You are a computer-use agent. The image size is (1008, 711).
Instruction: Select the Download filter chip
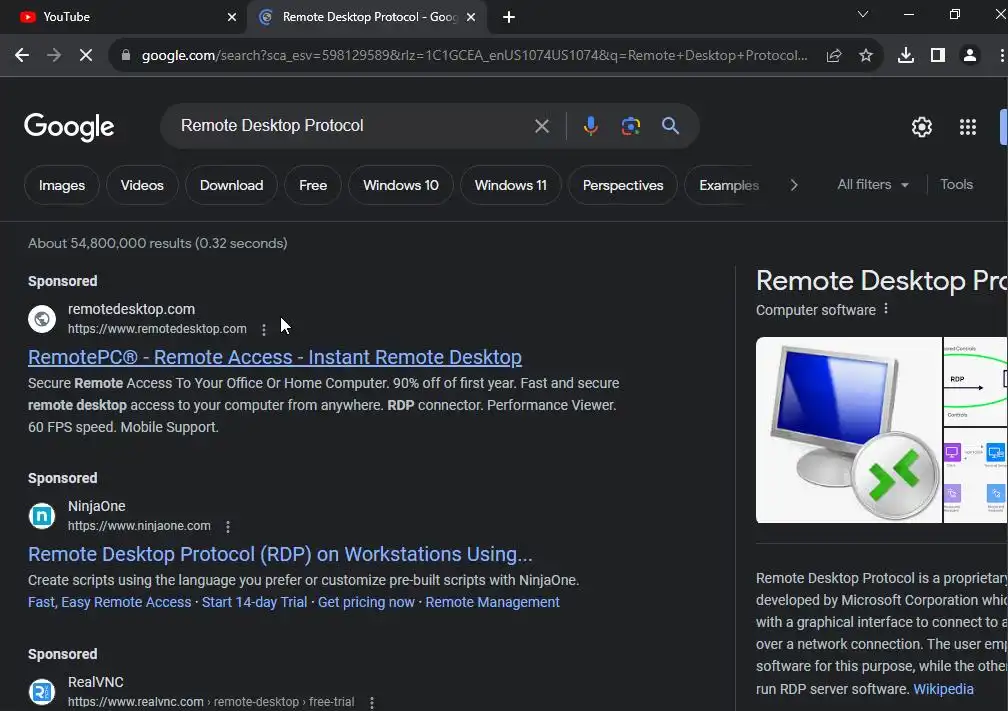[231, 185]
